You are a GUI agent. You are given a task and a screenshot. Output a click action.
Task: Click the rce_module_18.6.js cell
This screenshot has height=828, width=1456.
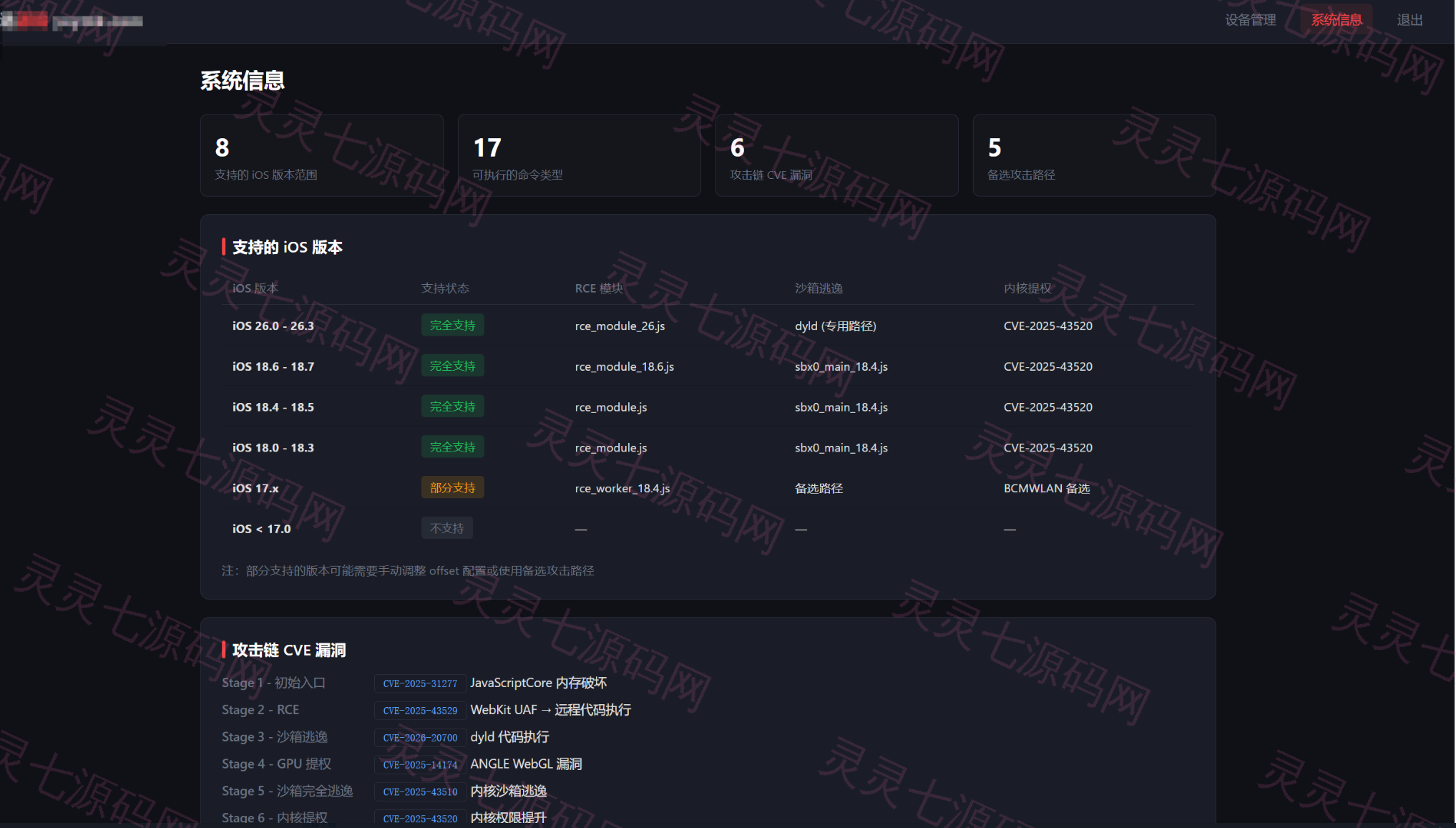click(625, 366)
